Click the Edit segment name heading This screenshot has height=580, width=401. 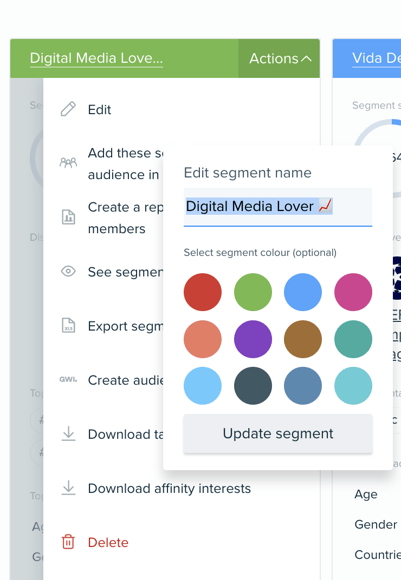coord(247,173)
